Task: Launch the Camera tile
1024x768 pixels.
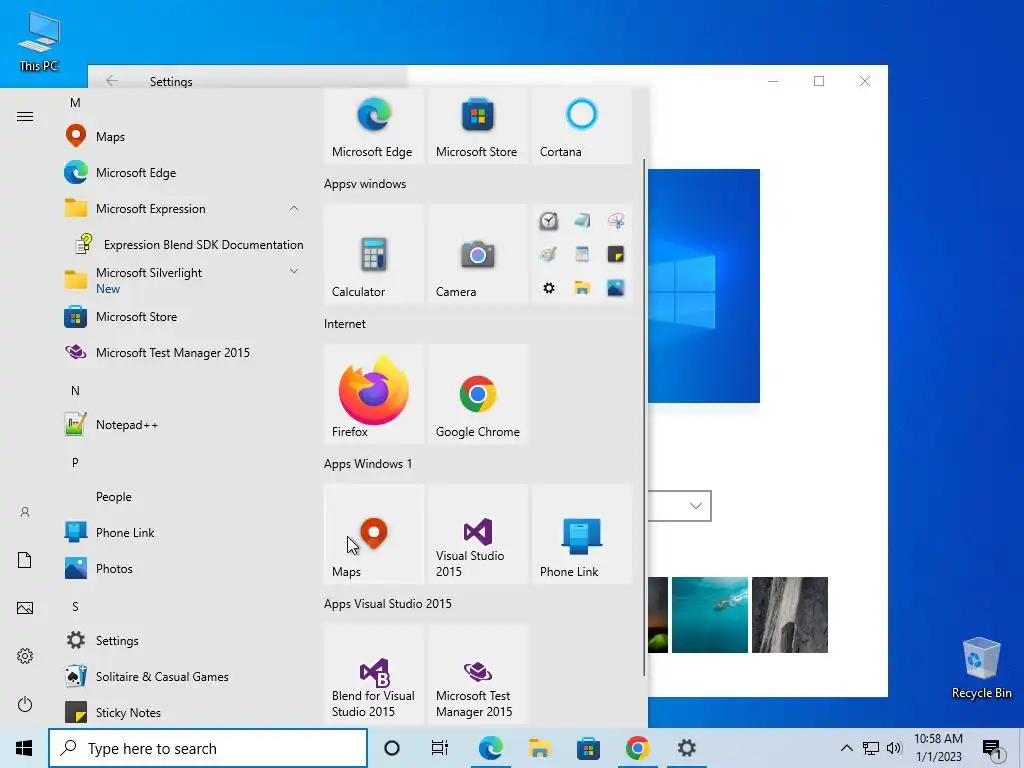Action: click(x=477, y=254)
